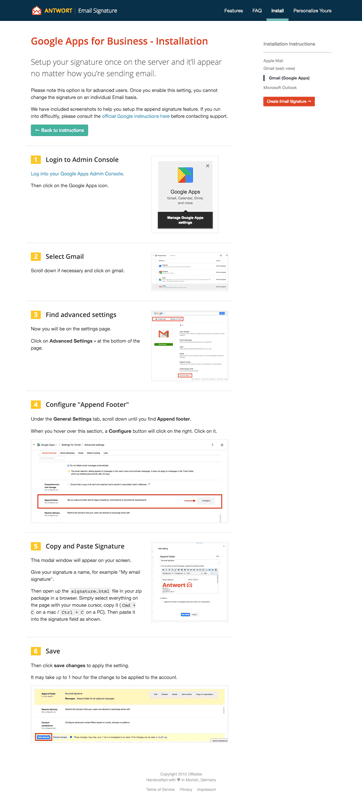Select Apple Mail in the sidebar
Viewport: 362px width, 800px height.
(273, 60)
